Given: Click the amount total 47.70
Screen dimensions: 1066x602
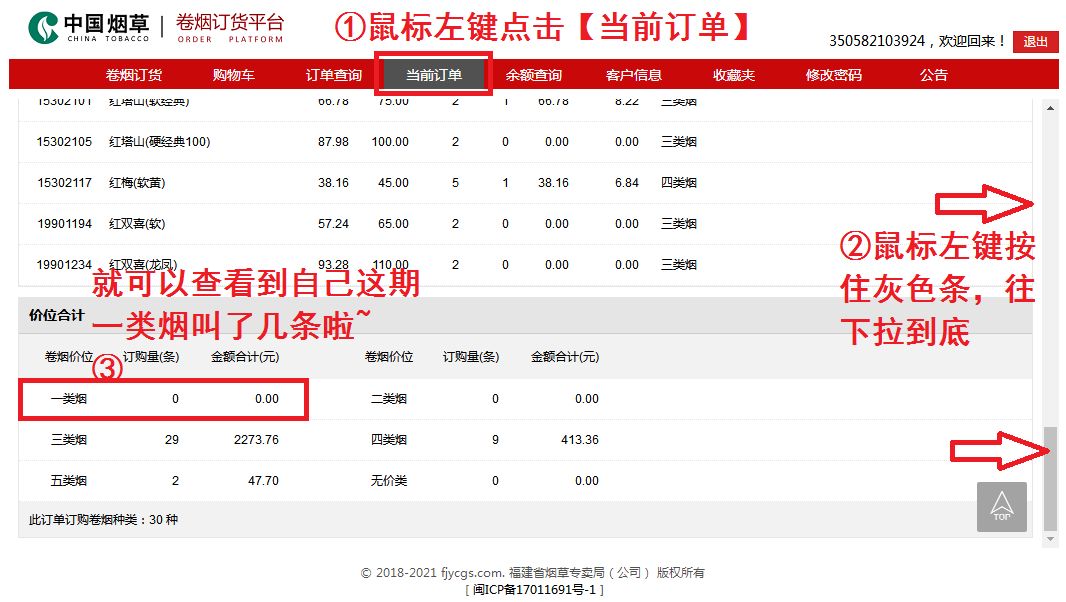Looking at the screenshot, I should [x=263, y=480].
